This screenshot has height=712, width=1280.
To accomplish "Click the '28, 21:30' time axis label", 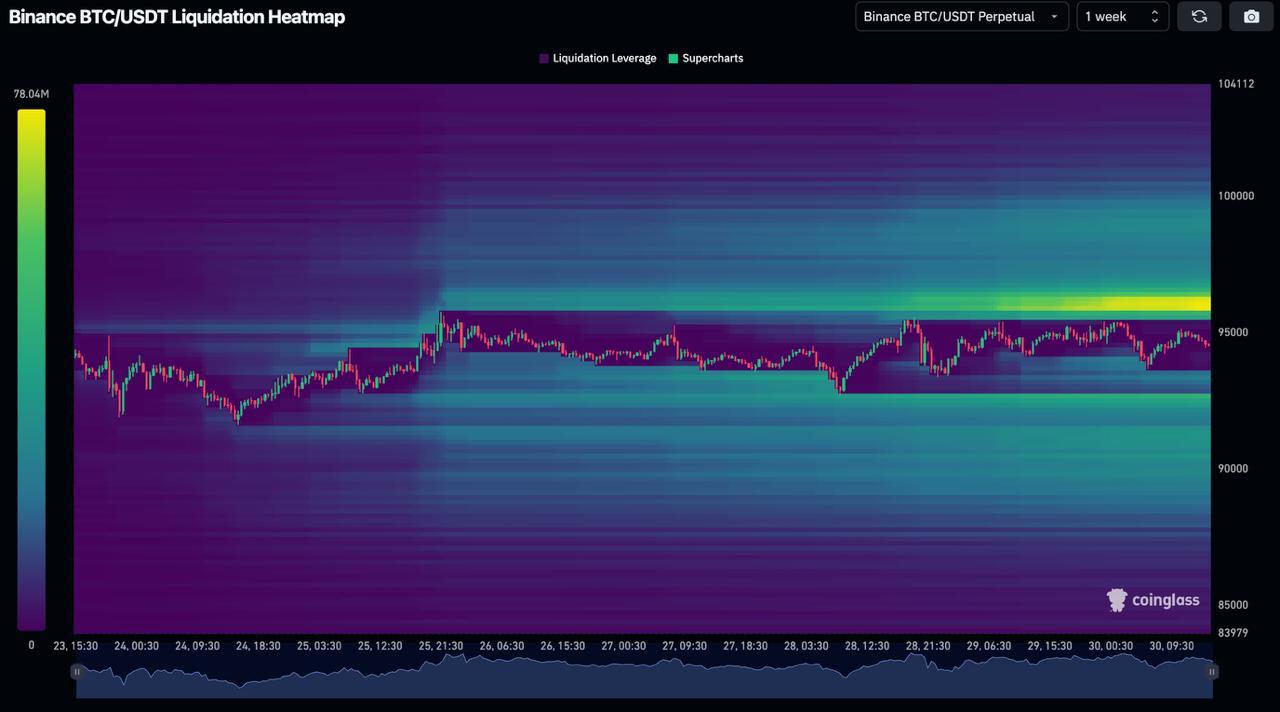I will point(929,646).
